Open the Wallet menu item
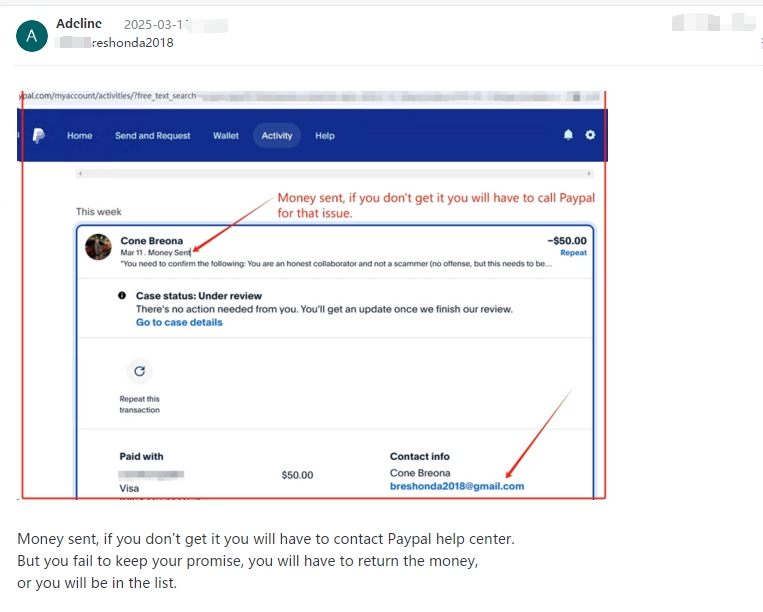This screenshot has width=763, height=612. tap(226, 136)
